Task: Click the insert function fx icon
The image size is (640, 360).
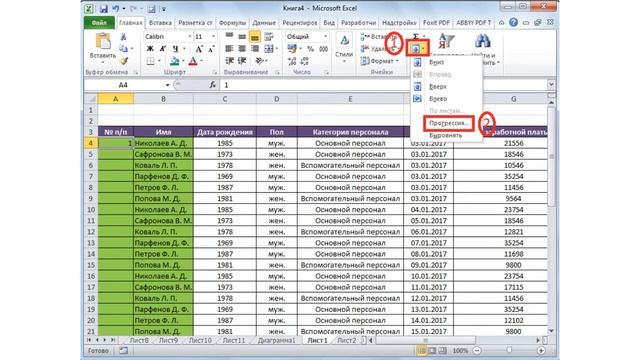Action: (212, 85)
